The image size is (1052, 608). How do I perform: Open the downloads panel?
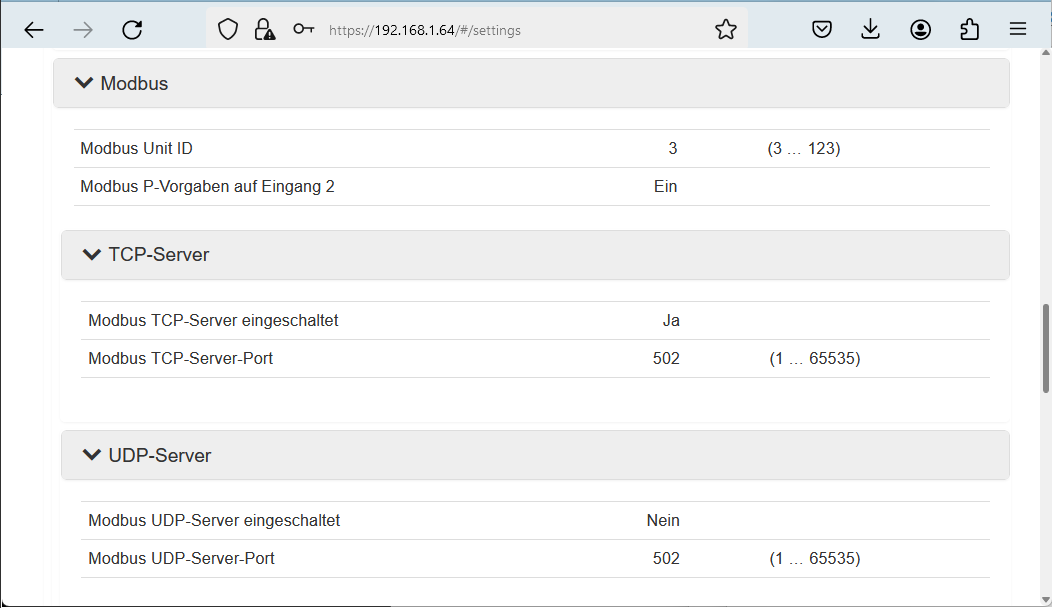[x=871, y=30]
